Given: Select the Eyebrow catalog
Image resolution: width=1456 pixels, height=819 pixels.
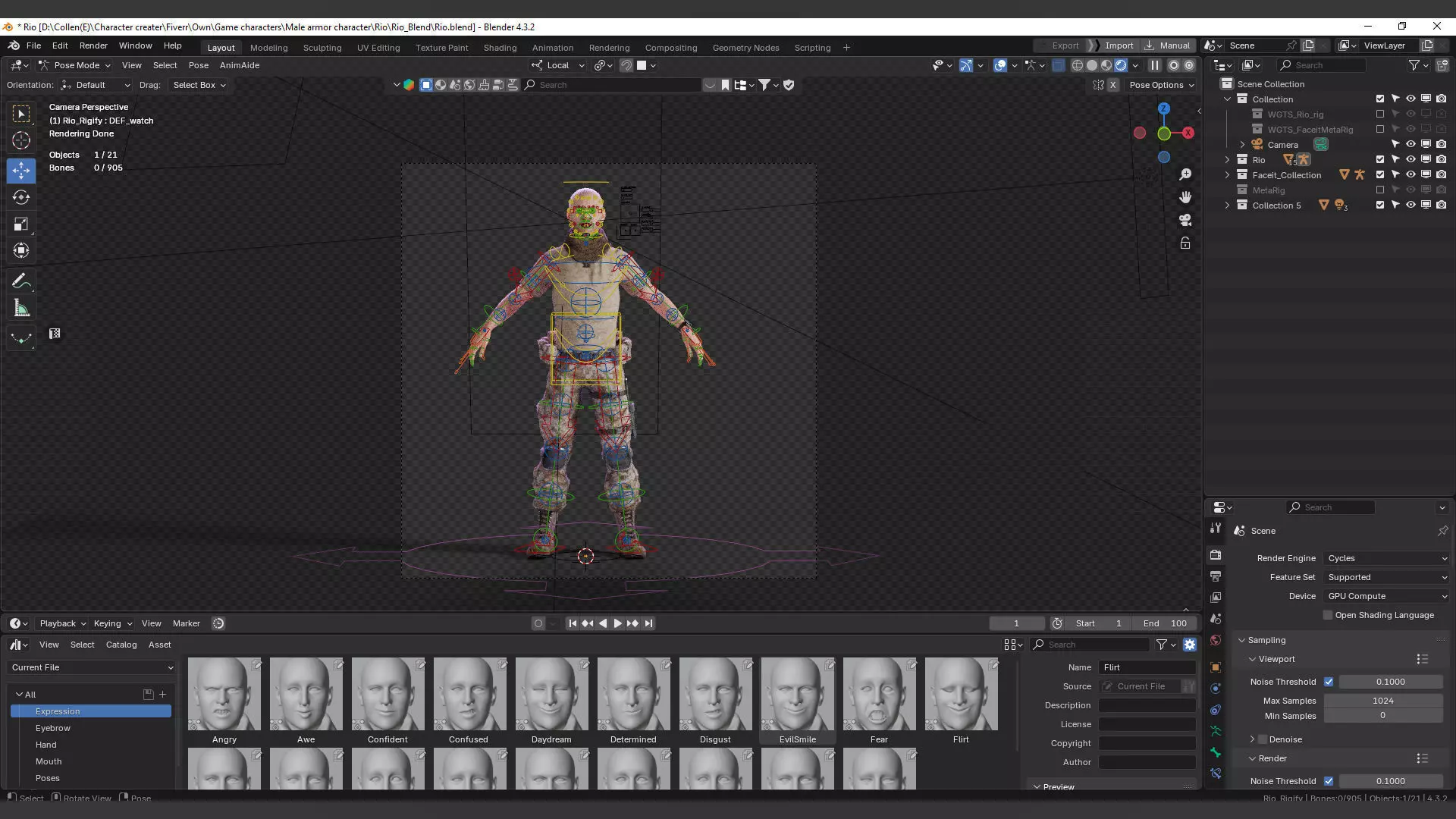Looking at the screenshot, I should pyautogui.click(x=53, y=728).
